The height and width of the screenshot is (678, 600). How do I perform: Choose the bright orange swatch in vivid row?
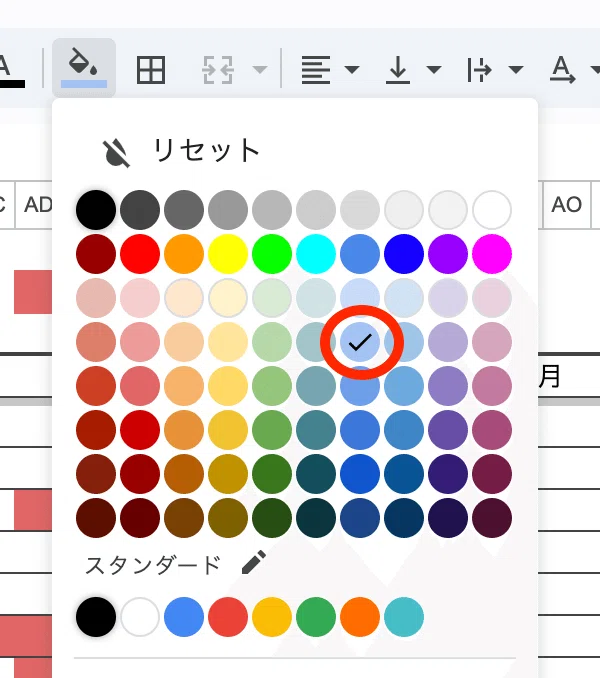coord(184,254)
